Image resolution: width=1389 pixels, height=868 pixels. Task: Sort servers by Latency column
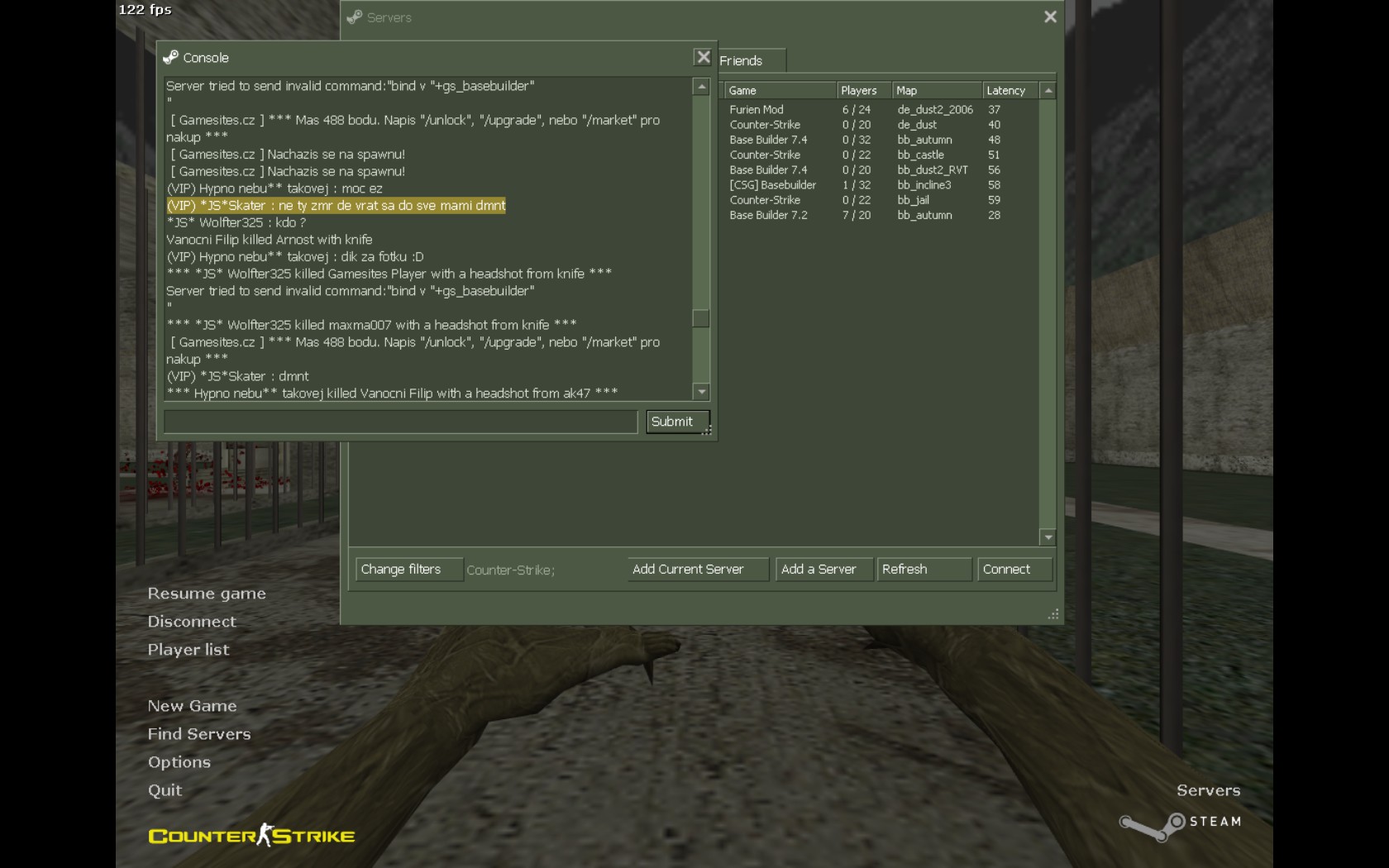coord(1011,90)
